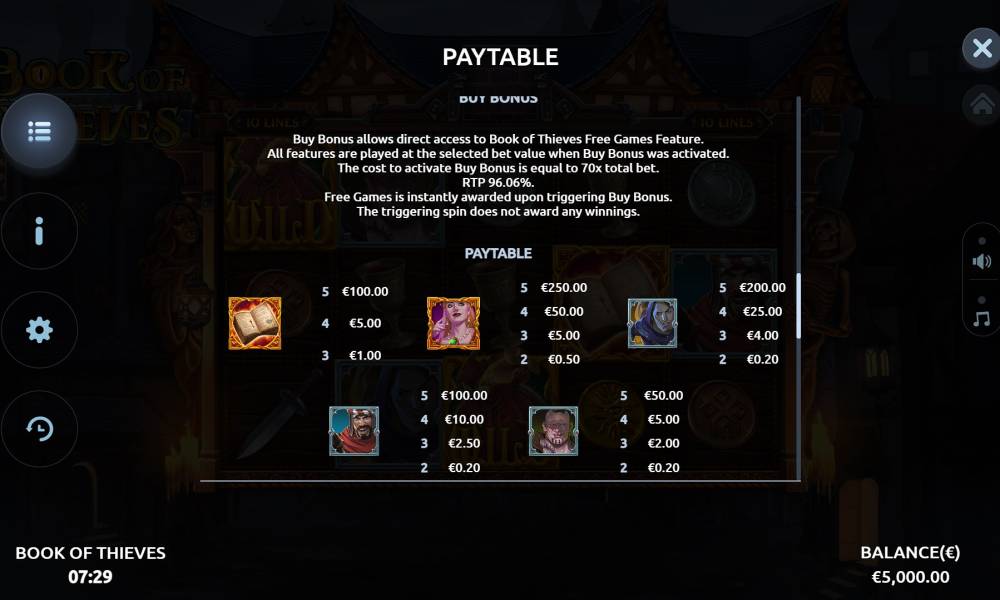This screenshot has width=1000, height=600.
Task: Open the game history clock icon
Action: [39, 428]
